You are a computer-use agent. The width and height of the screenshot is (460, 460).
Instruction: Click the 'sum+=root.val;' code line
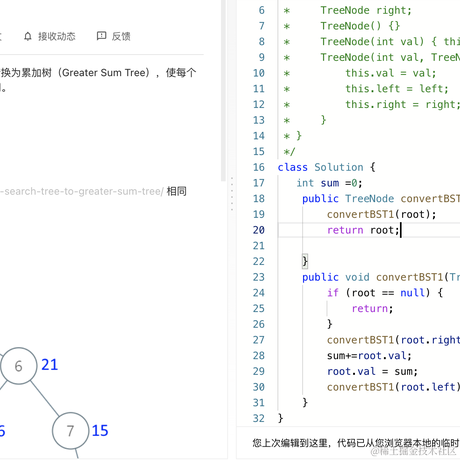pos(369,356)
